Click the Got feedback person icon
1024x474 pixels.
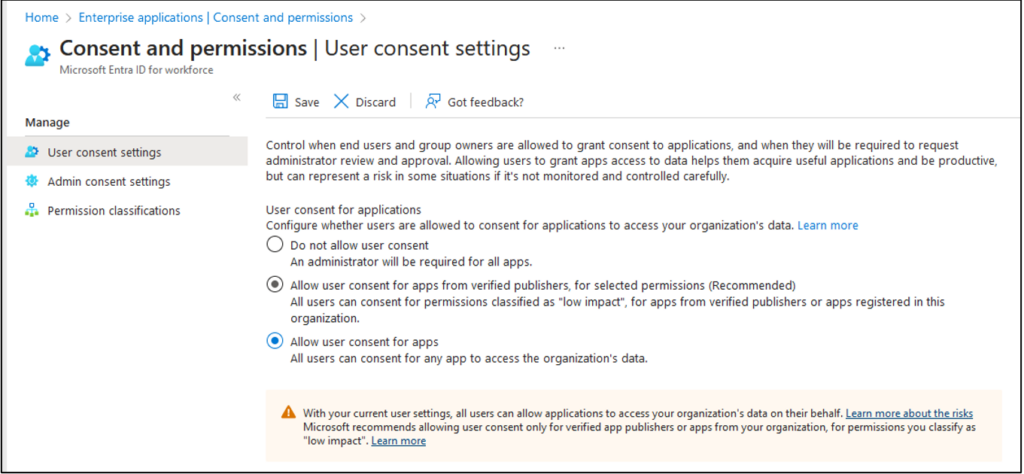tap(433, 101)
